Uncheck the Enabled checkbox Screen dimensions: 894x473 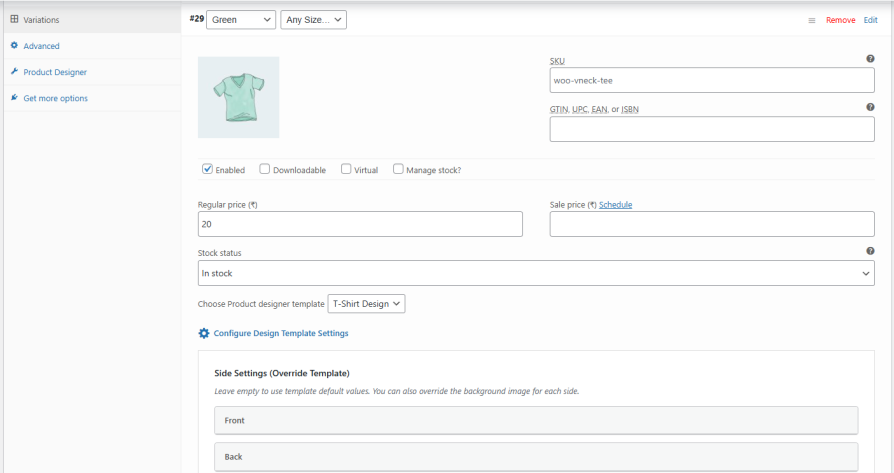coord(208,169)
